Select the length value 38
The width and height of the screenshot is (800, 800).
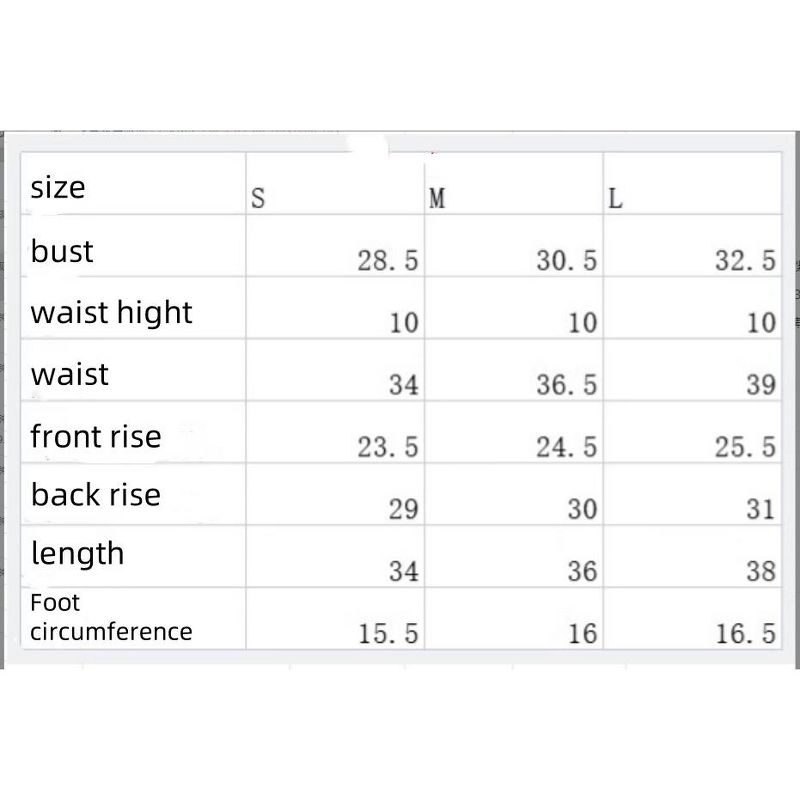(761, 571)
